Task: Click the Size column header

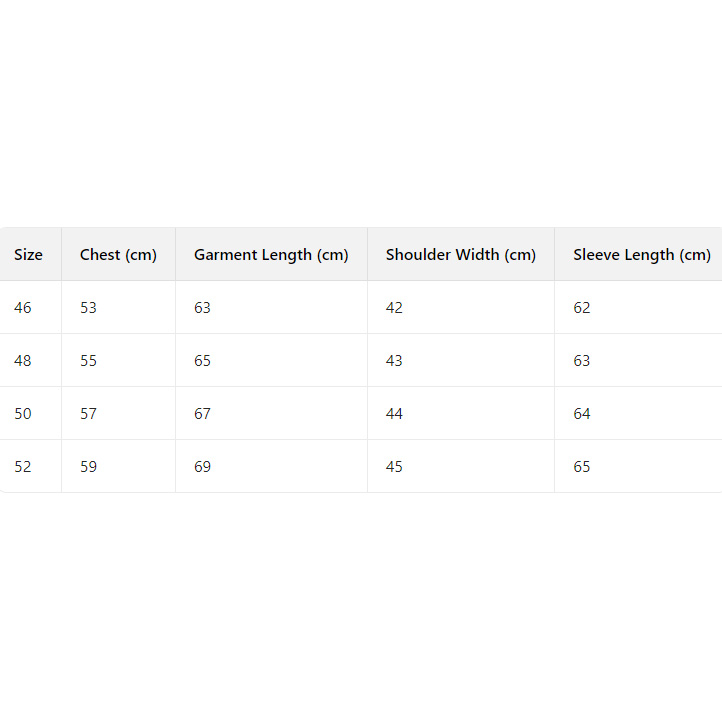Action: [x=28, y=255]
